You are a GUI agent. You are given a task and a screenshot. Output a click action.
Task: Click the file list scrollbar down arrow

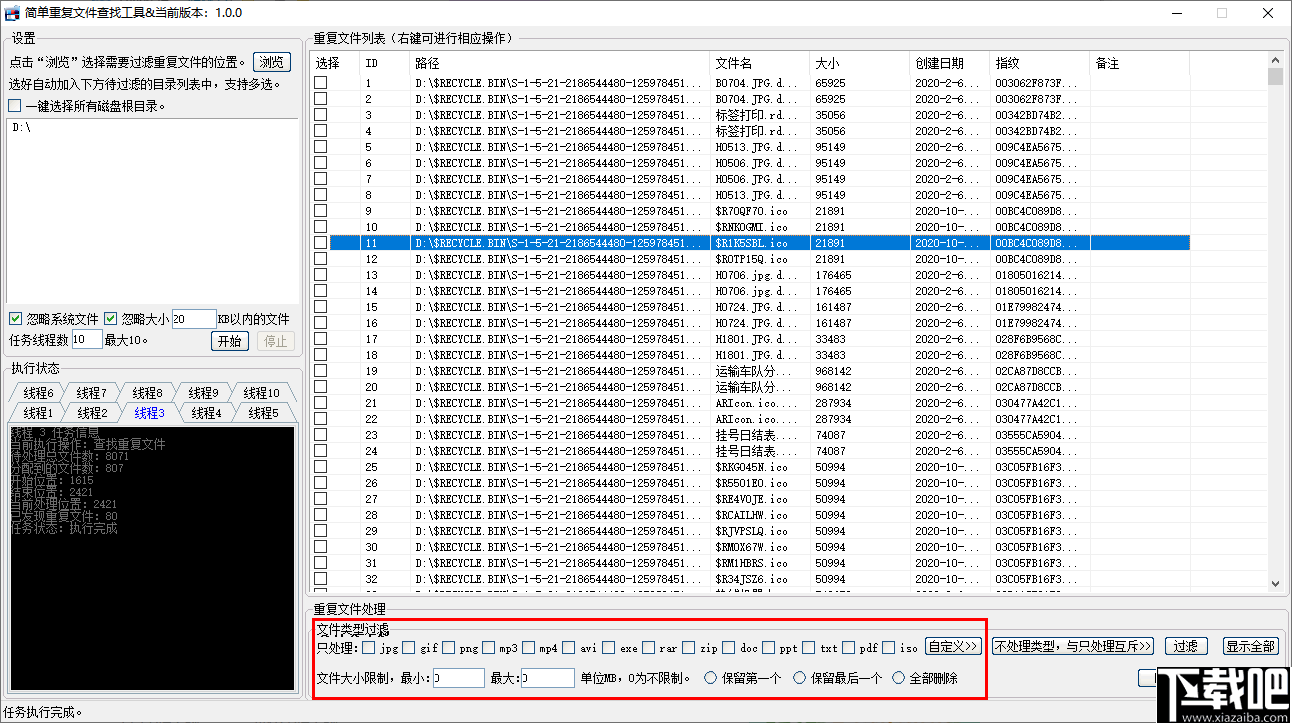point(1275,583)
